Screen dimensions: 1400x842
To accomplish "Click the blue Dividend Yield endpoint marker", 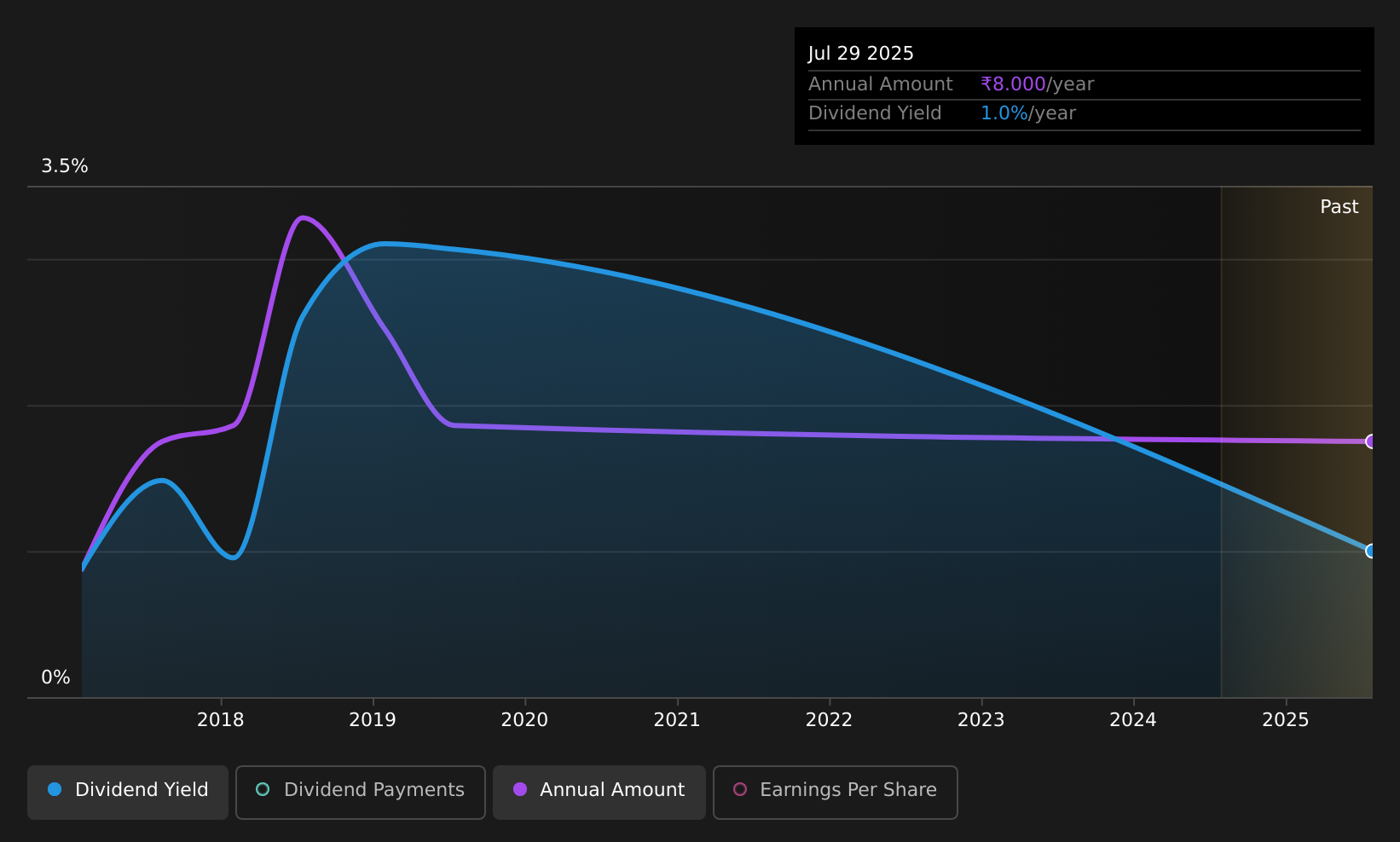I will 1371,551.
